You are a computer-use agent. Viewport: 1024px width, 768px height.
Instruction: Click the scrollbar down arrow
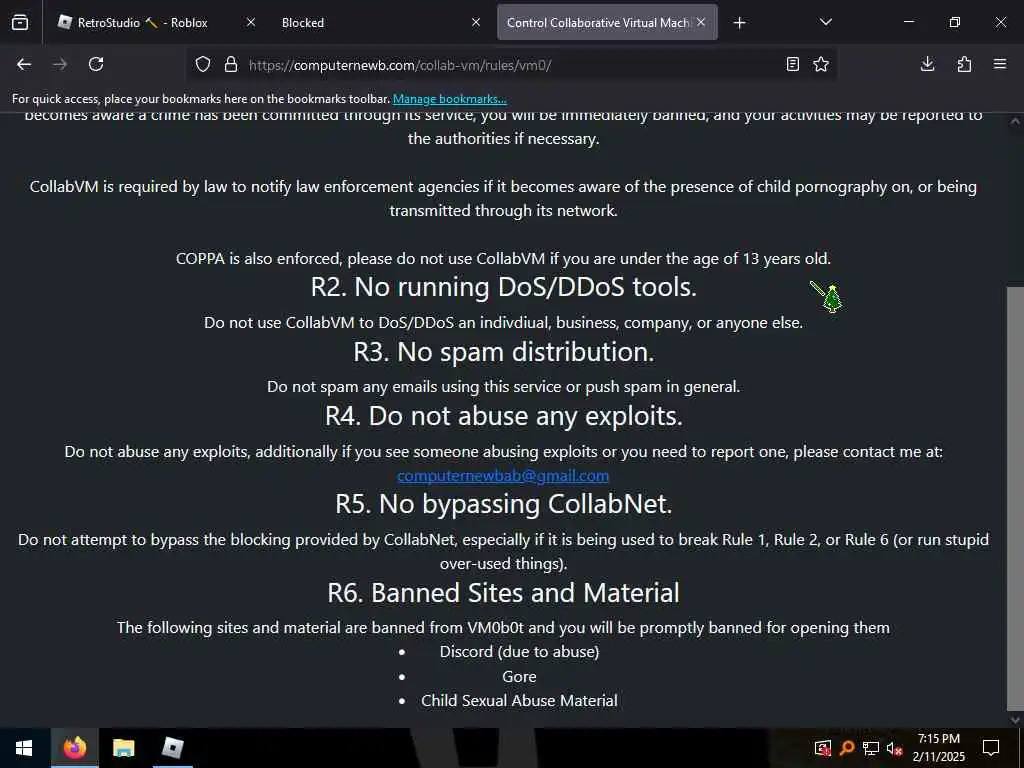tap(1015, 719)
